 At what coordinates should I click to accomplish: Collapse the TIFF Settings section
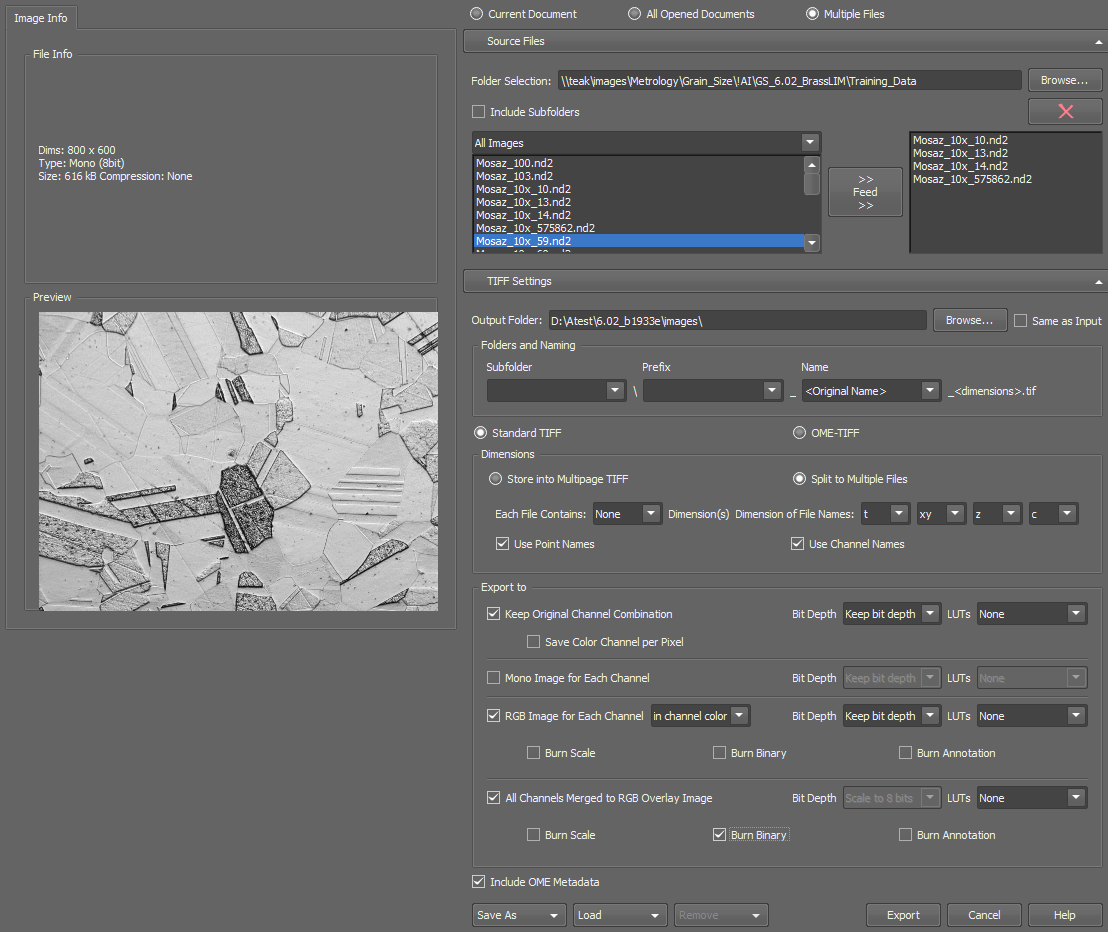[x=1098, y=282]
